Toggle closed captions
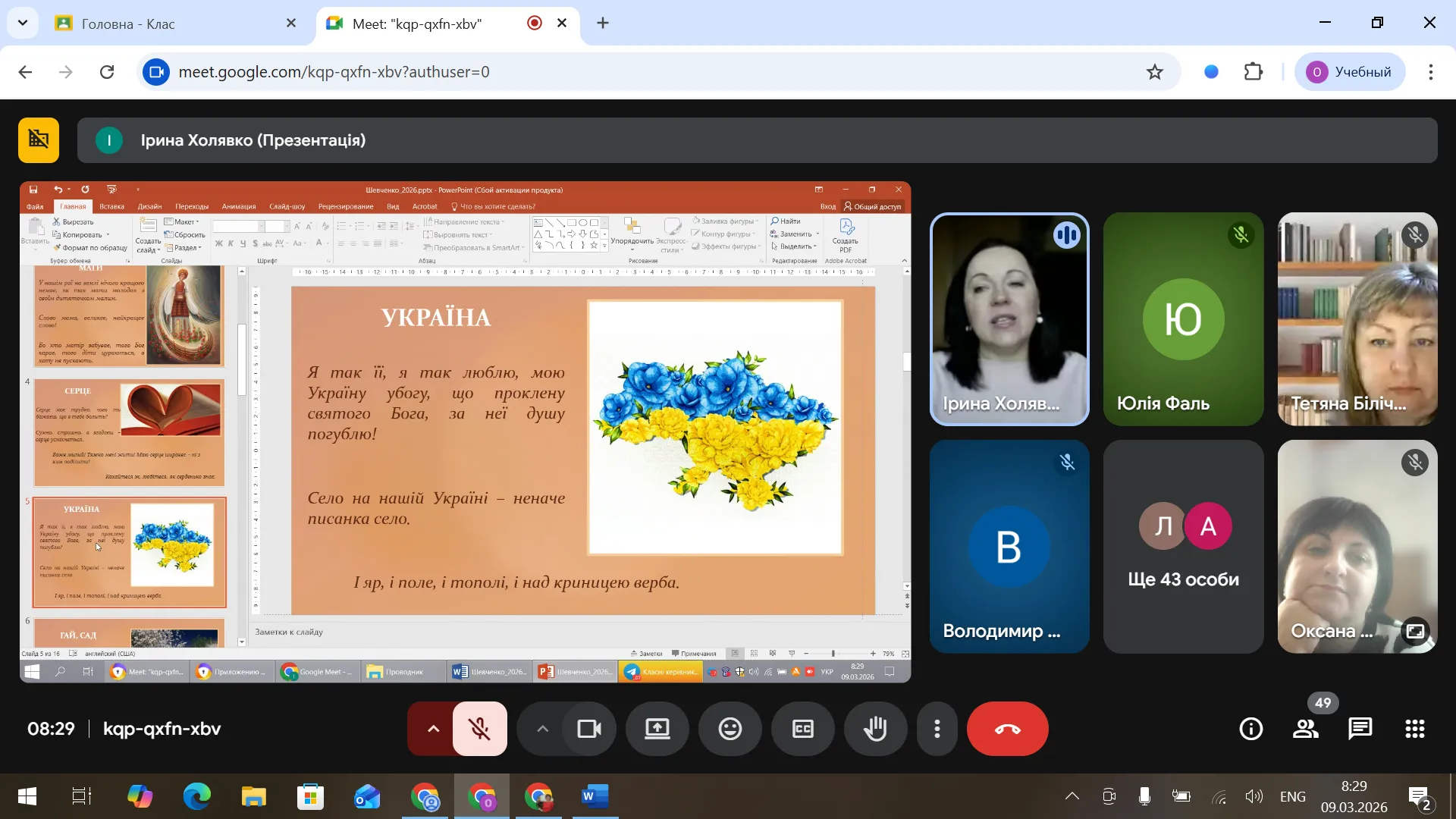1456x819 pixels. [802, 729]
